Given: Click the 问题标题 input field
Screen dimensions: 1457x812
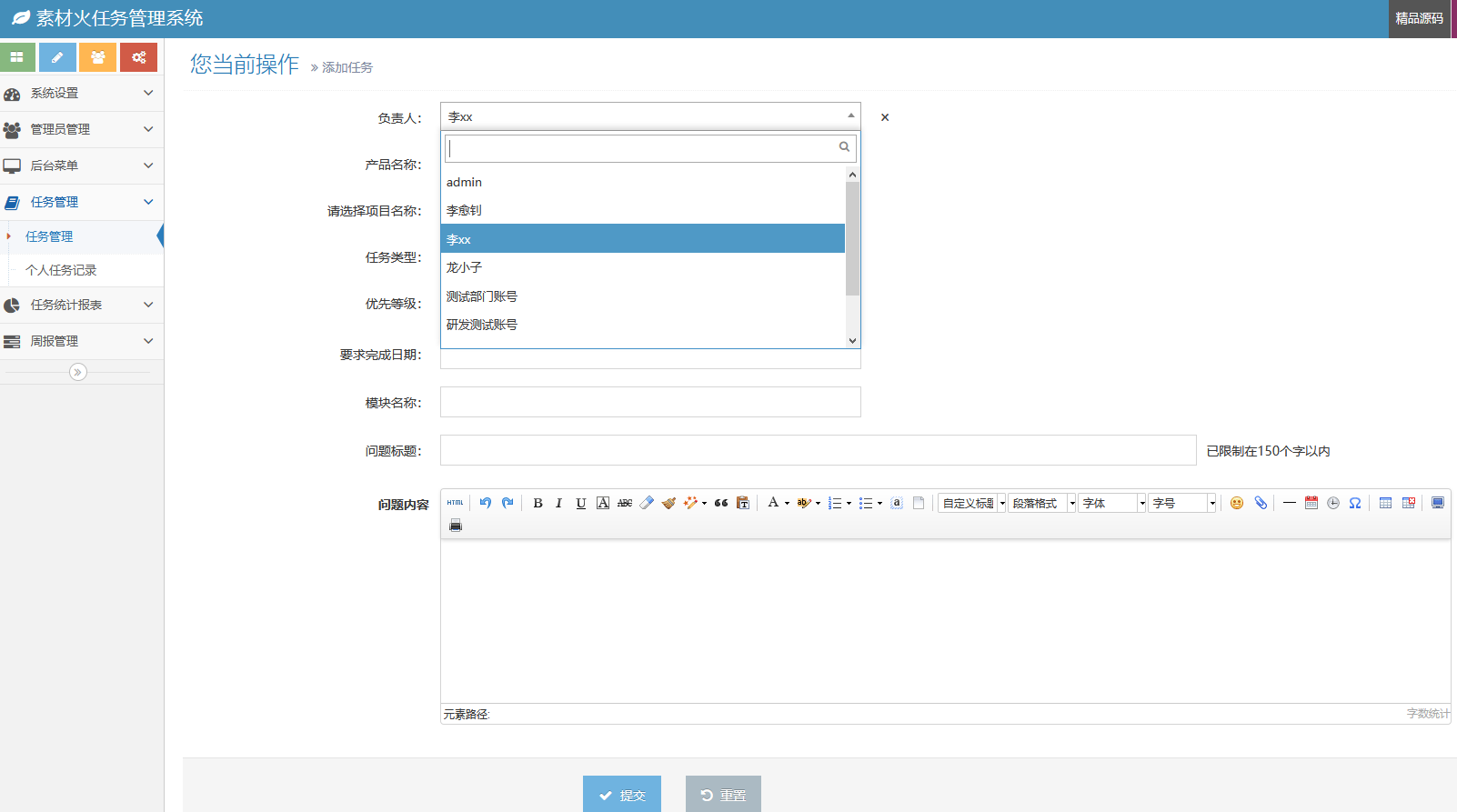Looking at the screenshot, I should click(x=818, y=450).
